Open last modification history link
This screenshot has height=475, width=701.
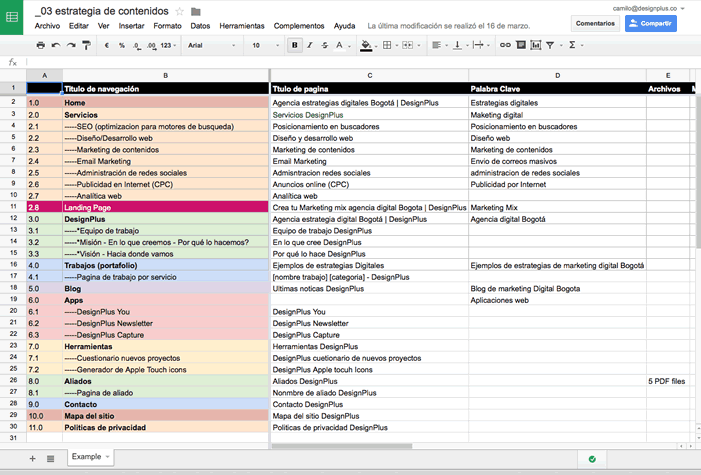point(448,26)
